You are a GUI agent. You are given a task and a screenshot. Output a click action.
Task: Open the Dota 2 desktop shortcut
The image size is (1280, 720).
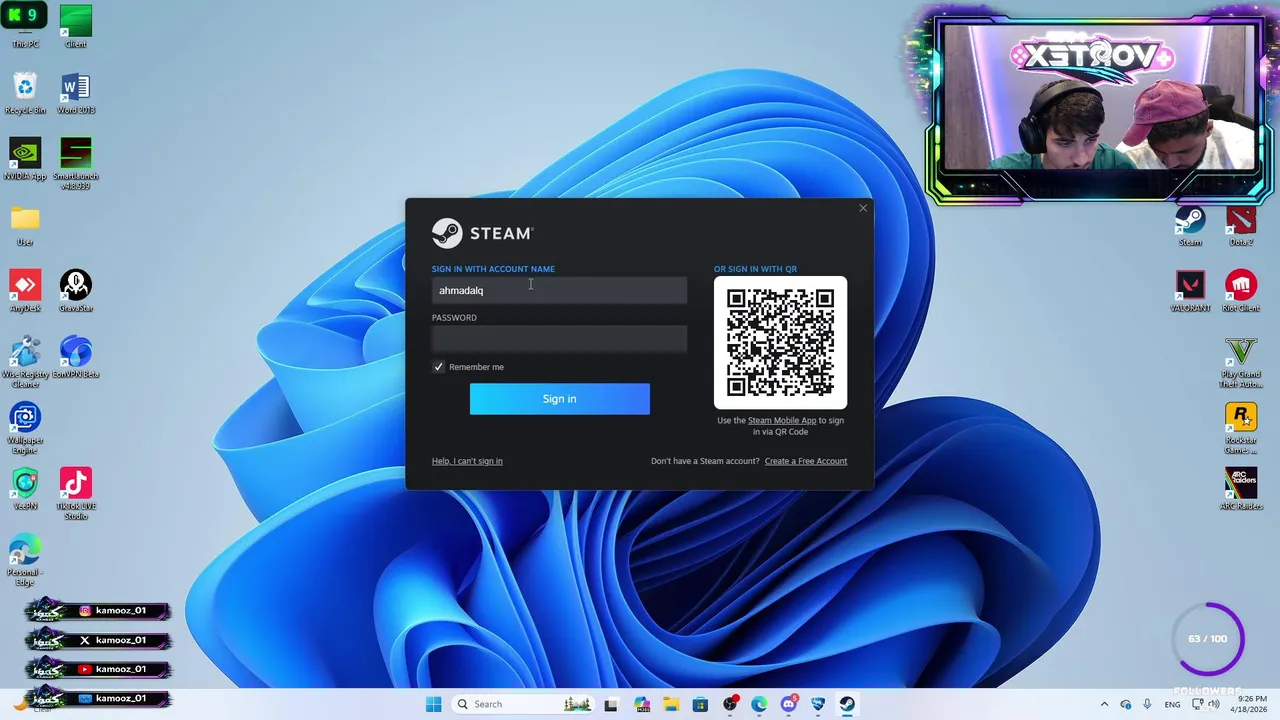click(1241, 224)
